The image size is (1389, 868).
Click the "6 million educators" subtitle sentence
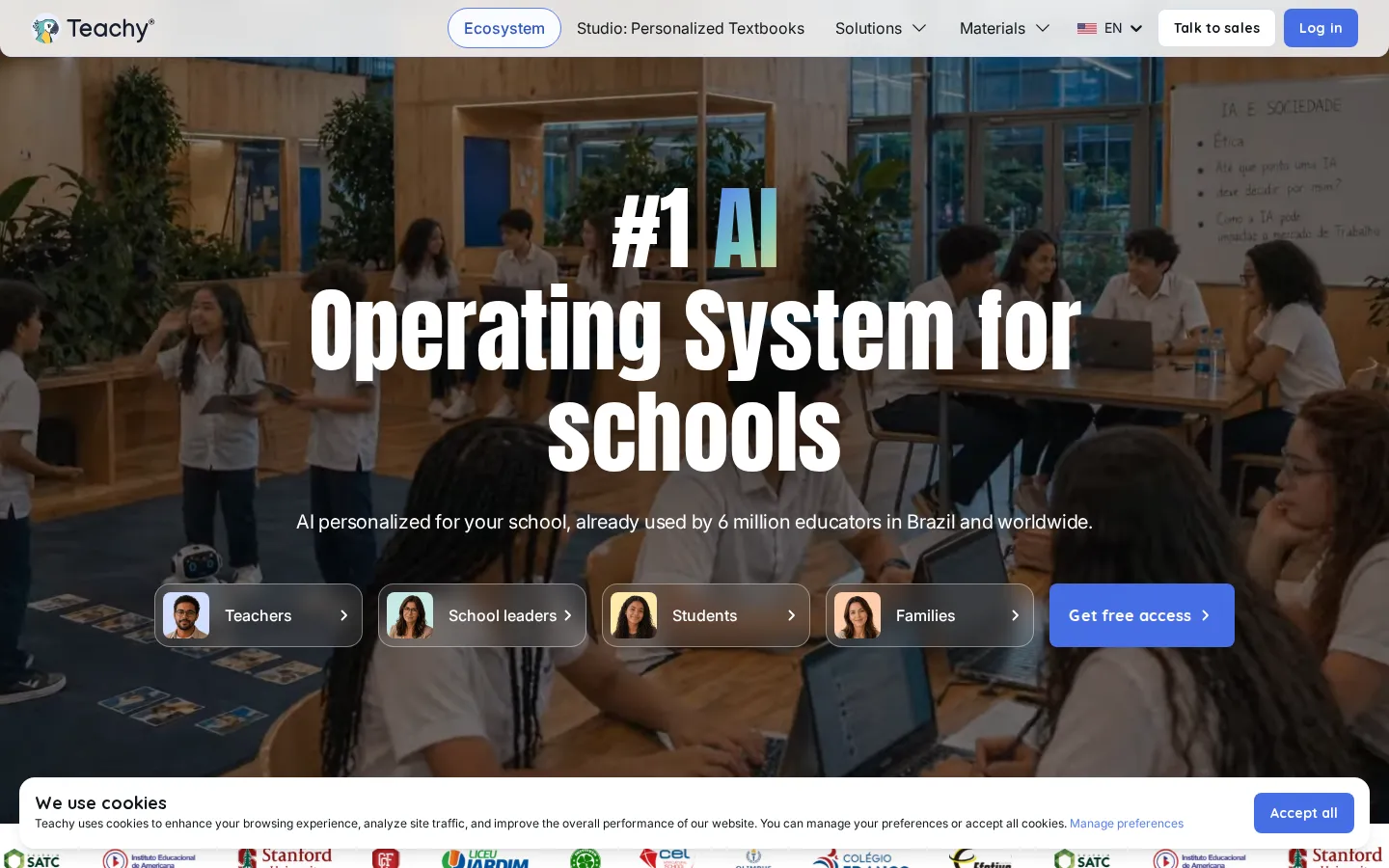tap(694, 522)
